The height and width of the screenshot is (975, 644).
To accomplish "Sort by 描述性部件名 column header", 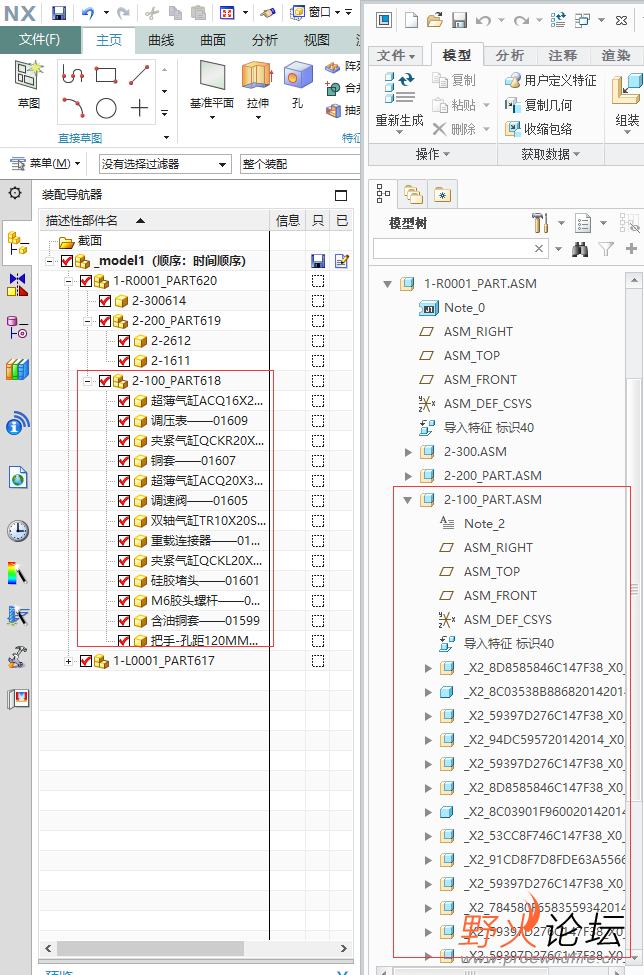I will [x=155, y=221].
